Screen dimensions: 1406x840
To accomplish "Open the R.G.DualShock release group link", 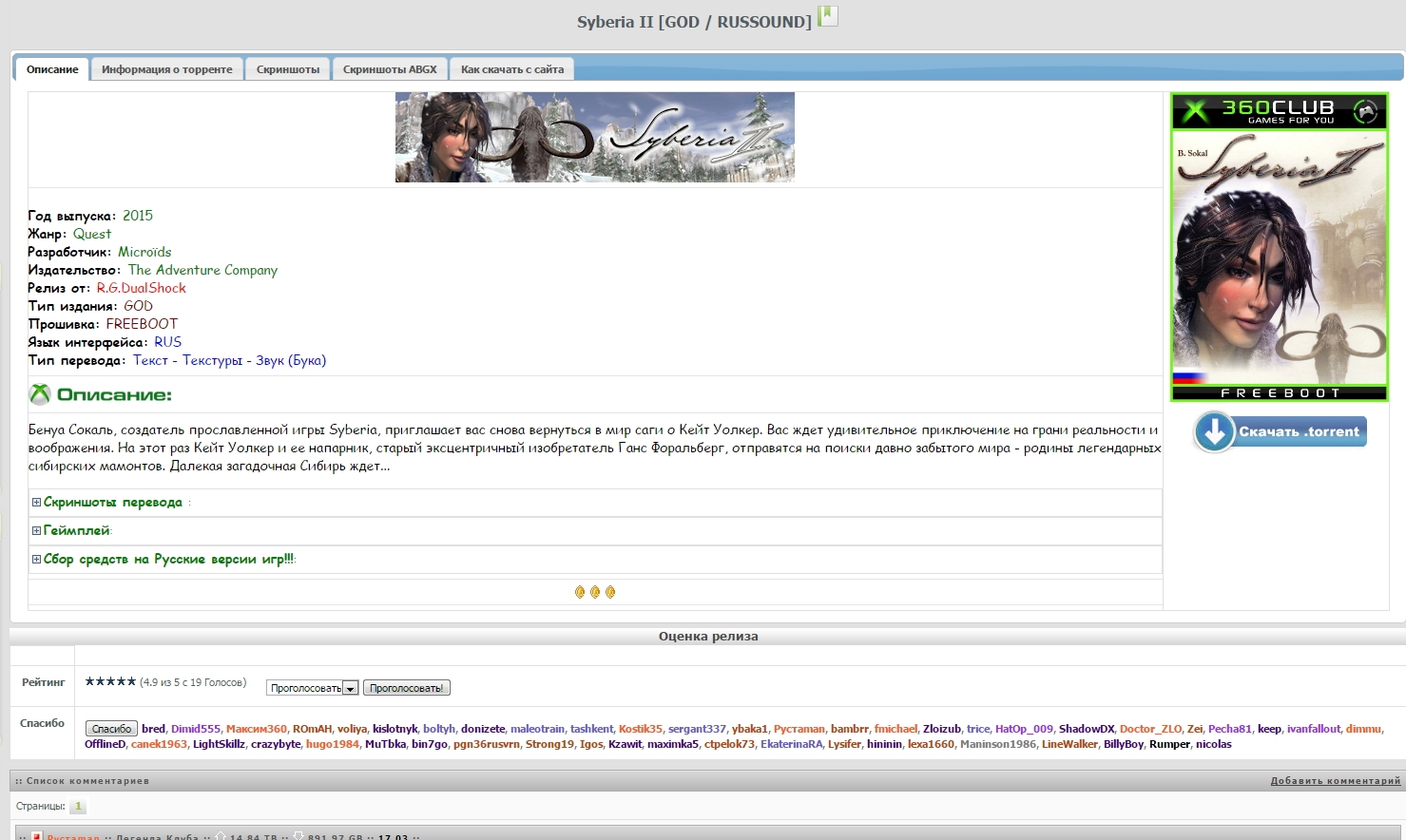I will click(x=142, y=288).
